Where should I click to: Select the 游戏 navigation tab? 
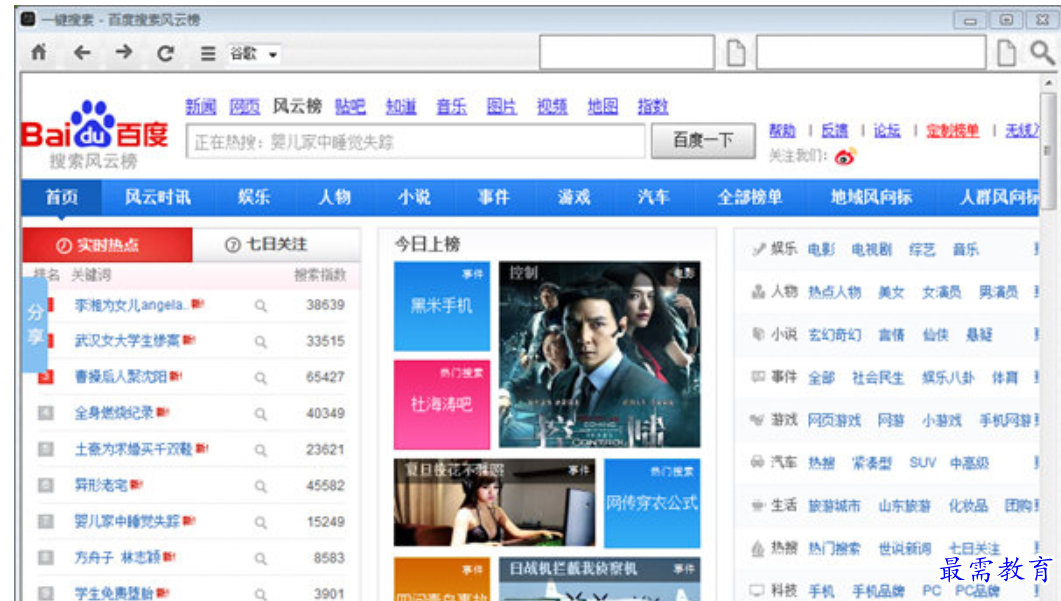[574, 198]
